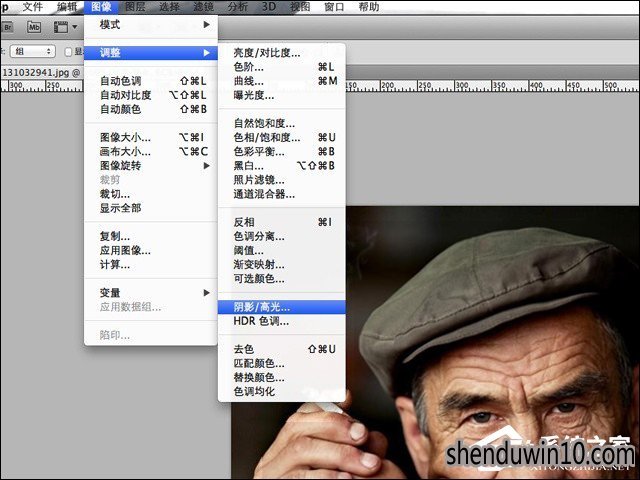This screenshot has width=640, height=480.
Task: Open 曲线... adjustment
Action: coord(282,81)
